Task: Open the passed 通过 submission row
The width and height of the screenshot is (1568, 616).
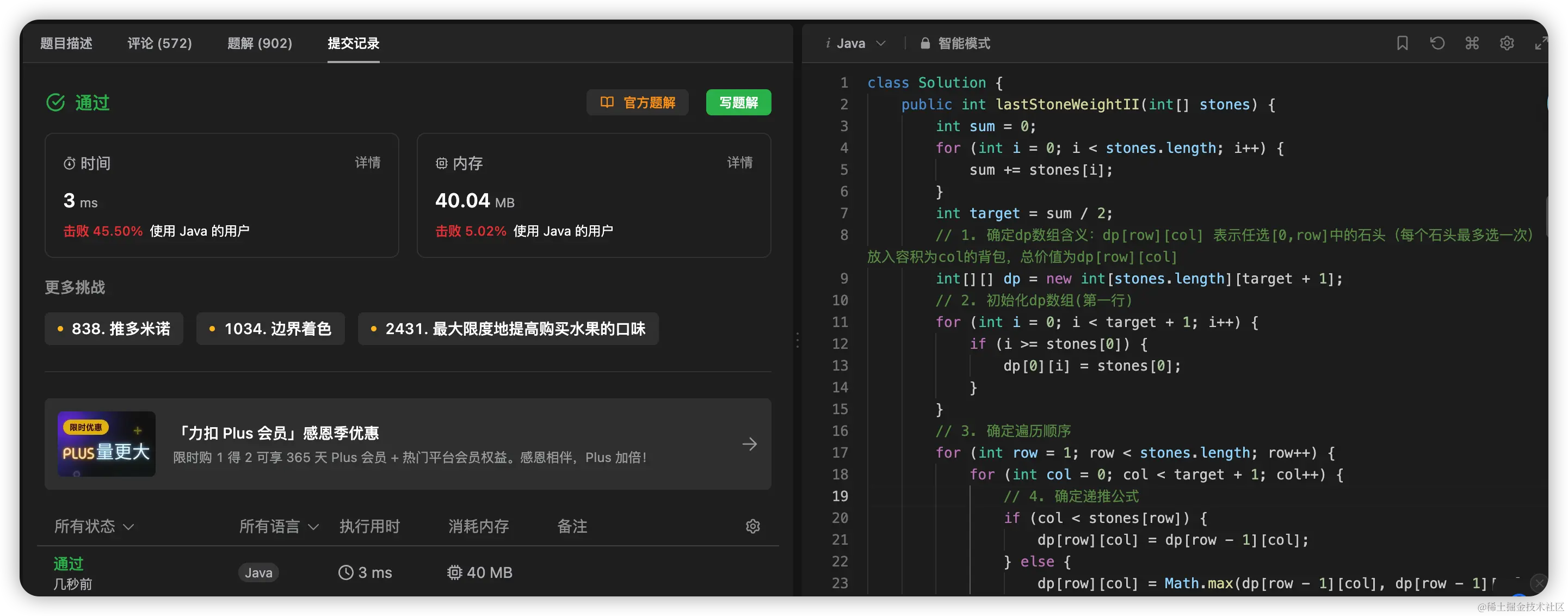Action: pyautogui.click(x=68, y=564)
